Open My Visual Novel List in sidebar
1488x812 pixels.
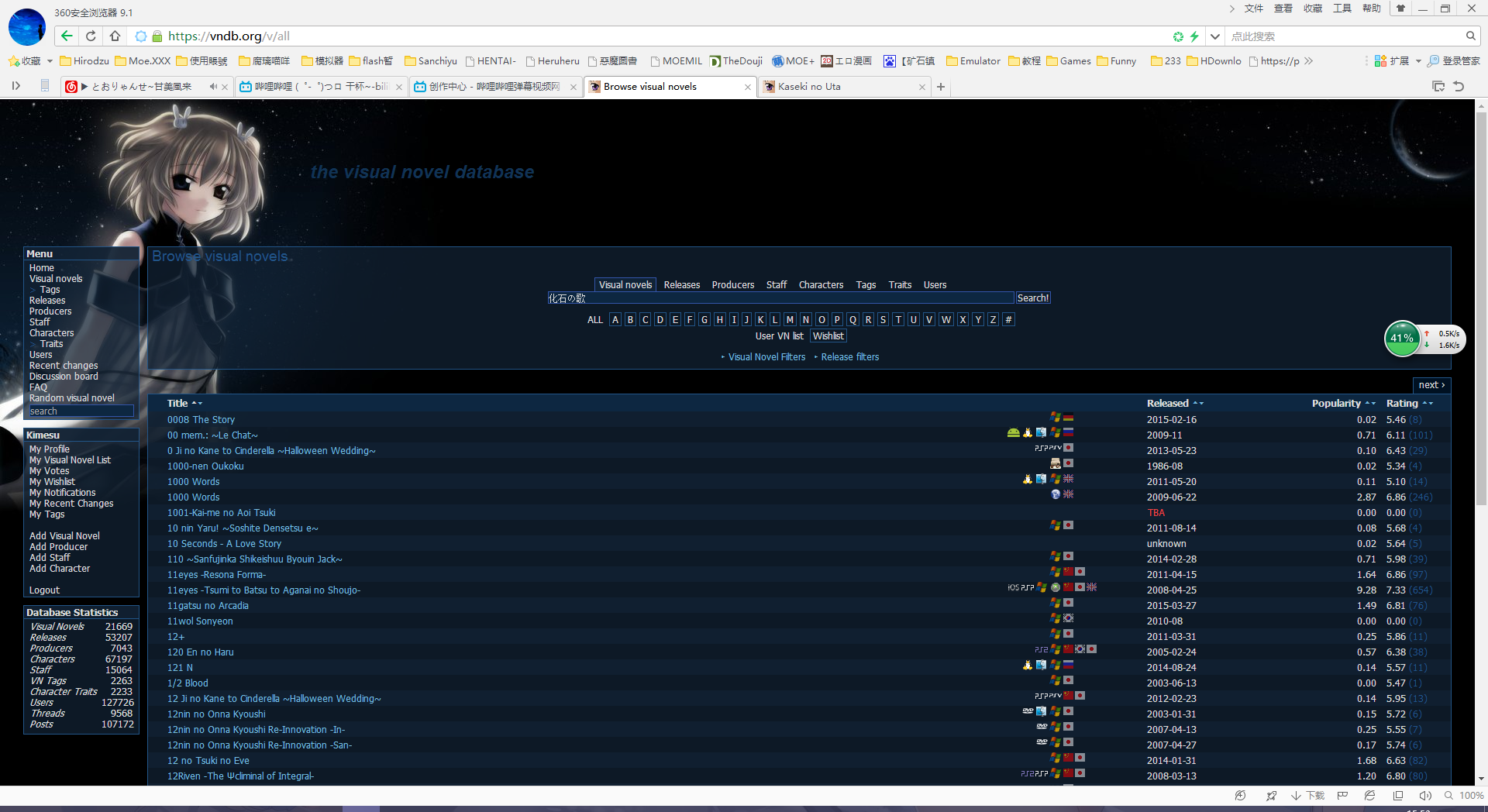[x=70, y=460]
